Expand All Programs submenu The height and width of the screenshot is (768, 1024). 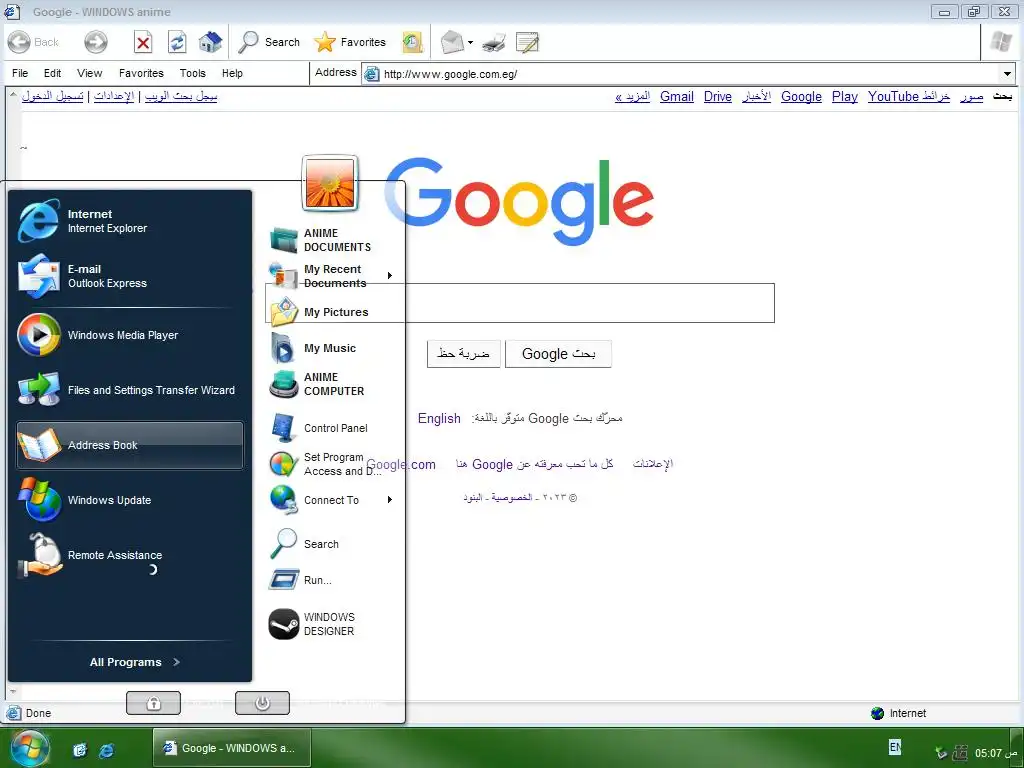(135, 662)
